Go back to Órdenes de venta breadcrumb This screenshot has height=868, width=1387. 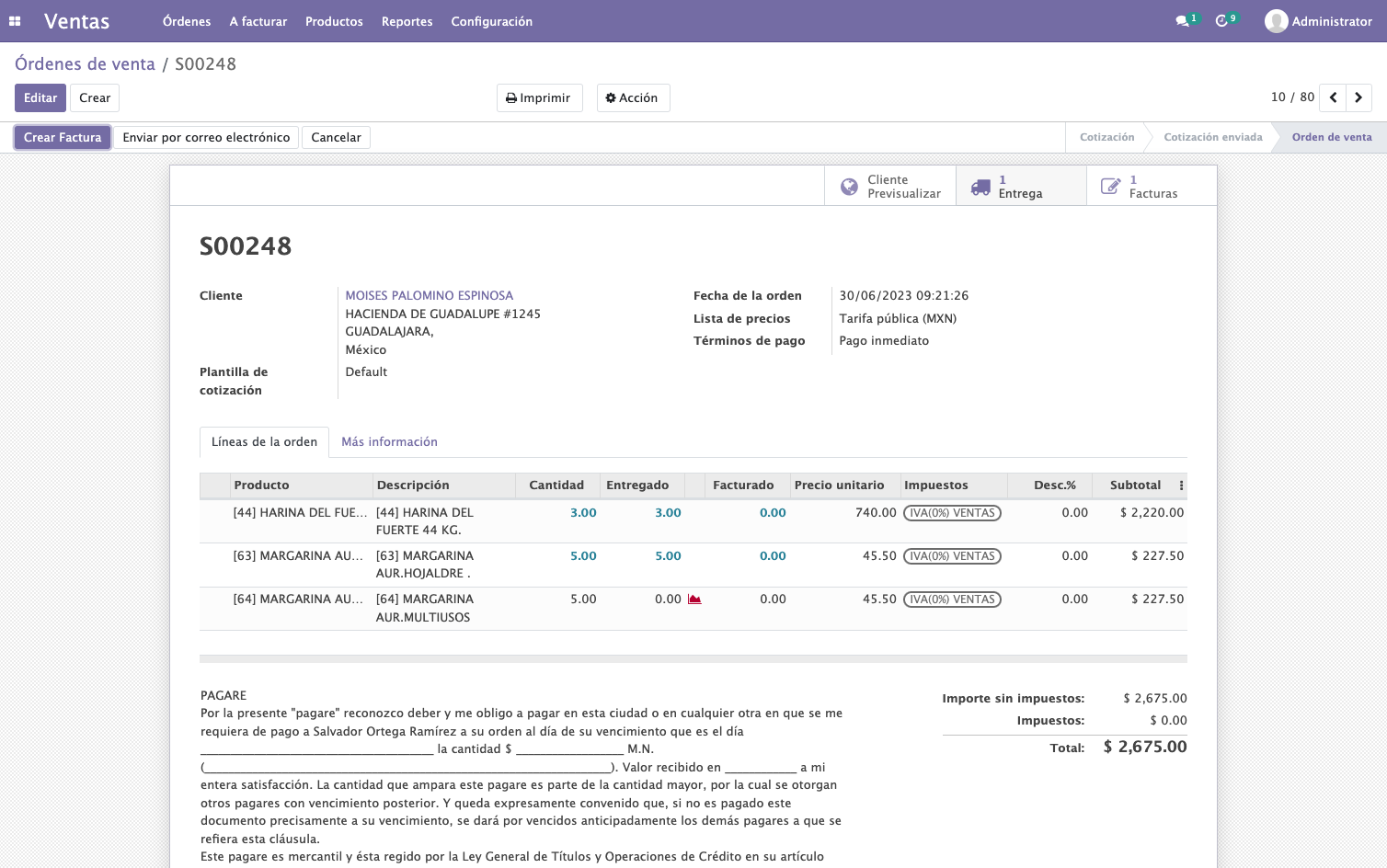[x=85, y=64]
